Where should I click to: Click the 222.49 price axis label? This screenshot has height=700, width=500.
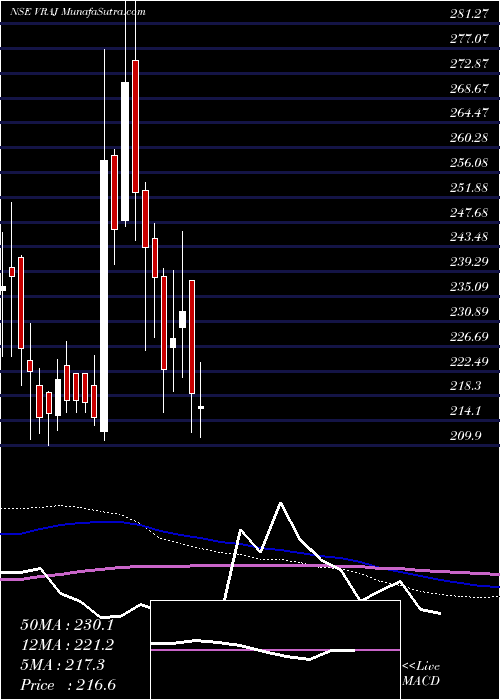coord(468,362)
